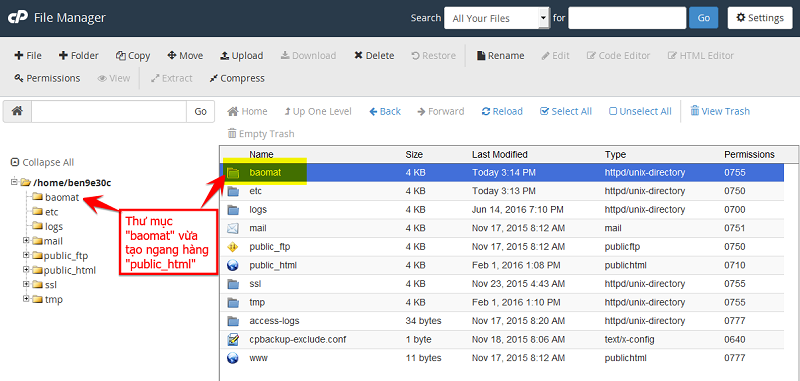Image resolution: width=800 pixels, height=381 pixels.
Task: Click the path input field
Action: pyautogui.click(x=109, y=111)
